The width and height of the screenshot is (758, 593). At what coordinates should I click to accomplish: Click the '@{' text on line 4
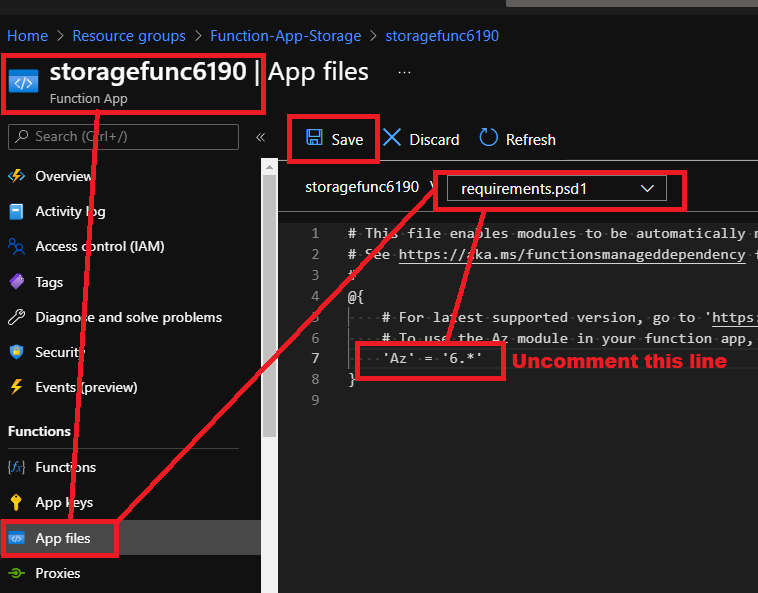tap(355, 296)
